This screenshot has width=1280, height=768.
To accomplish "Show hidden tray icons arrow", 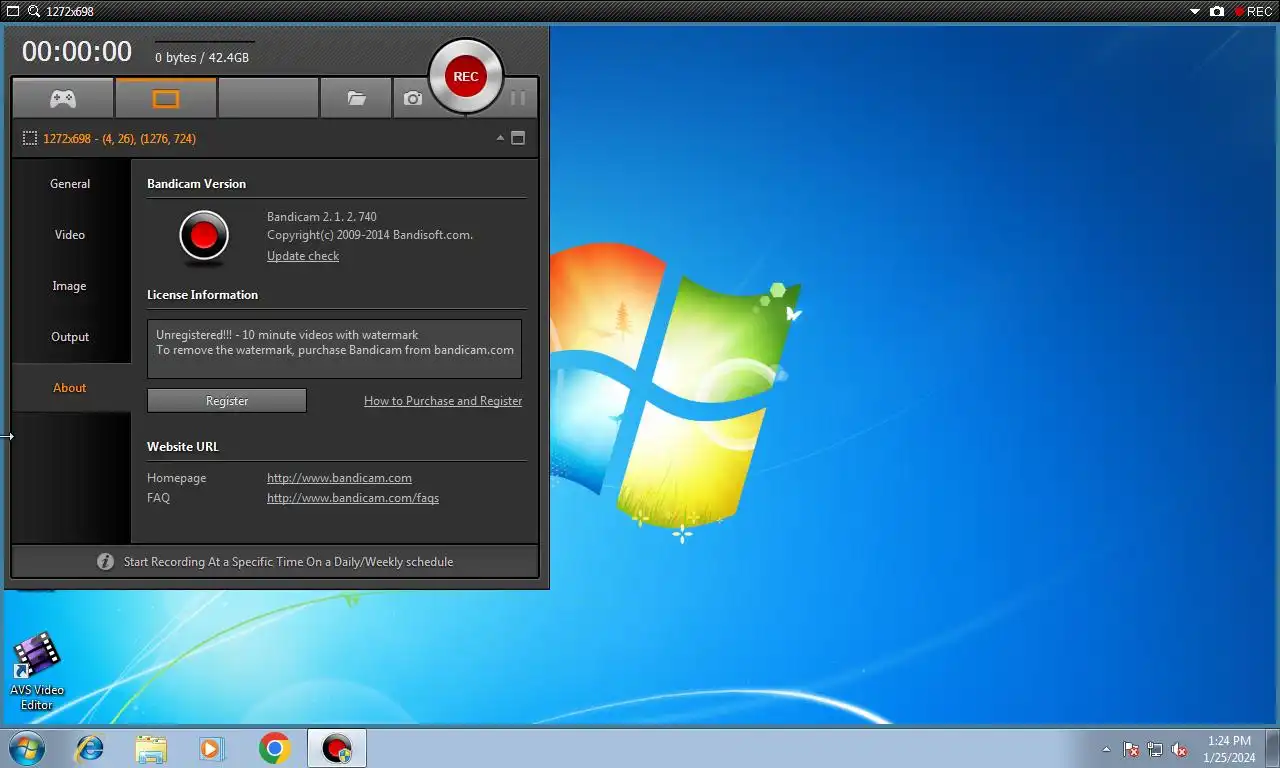I will pyautogui.click(x=1106, y=749).
